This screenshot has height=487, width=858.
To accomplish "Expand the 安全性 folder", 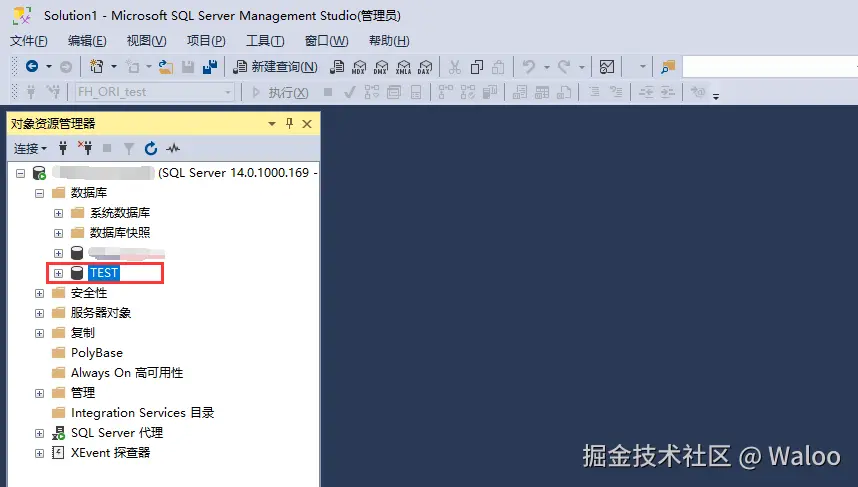I will coord(39,293).
